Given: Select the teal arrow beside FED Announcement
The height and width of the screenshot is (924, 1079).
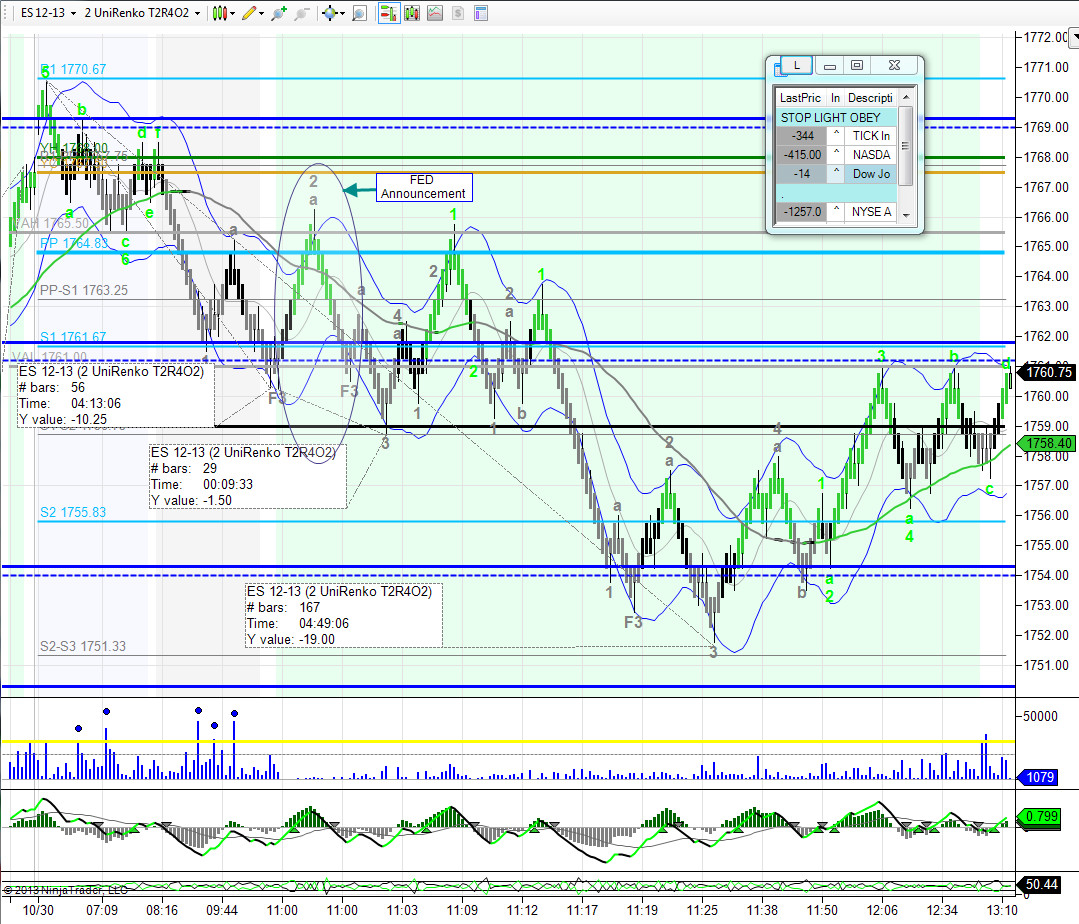Looking at the screenshot, I should (359, 190).
